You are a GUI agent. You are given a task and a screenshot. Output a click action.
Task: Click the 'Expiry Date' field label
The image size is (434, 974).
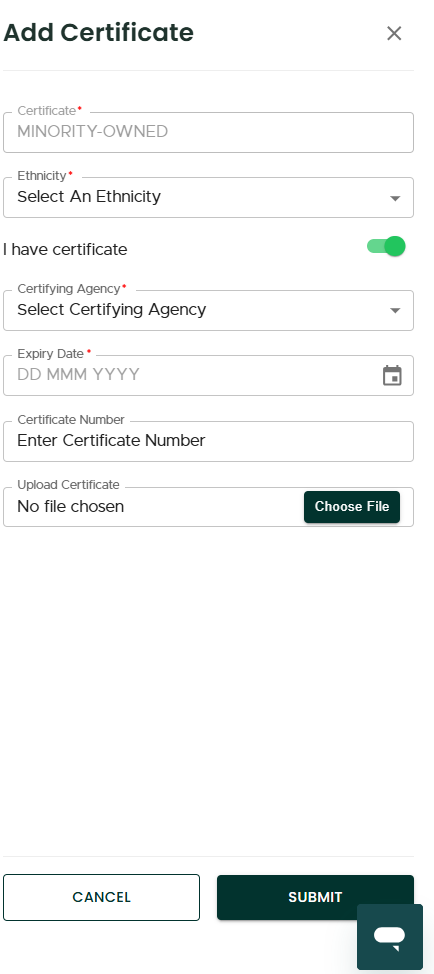50,354
